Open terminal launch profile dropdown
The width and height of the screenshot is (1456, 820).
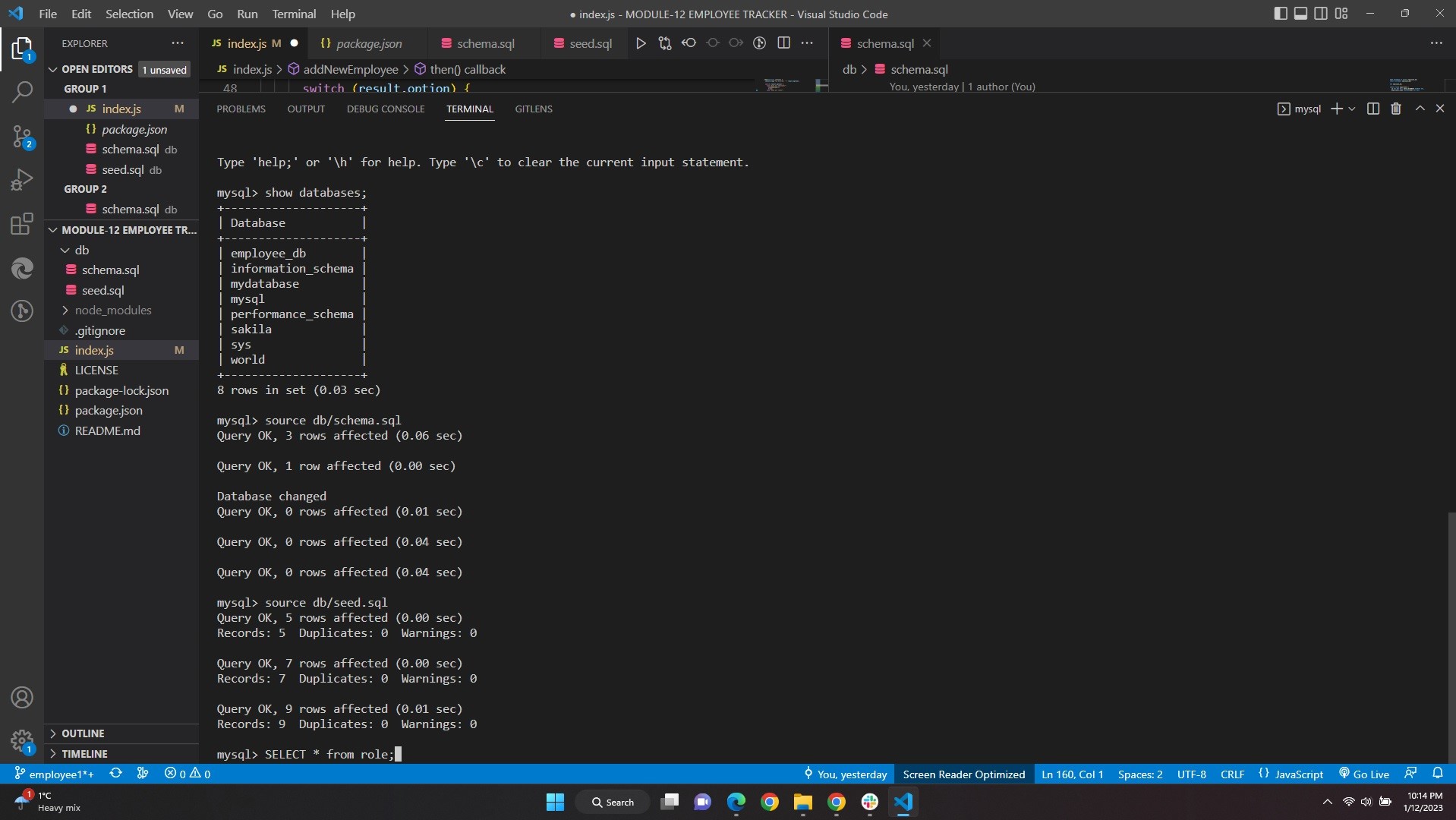[1351, 109]
